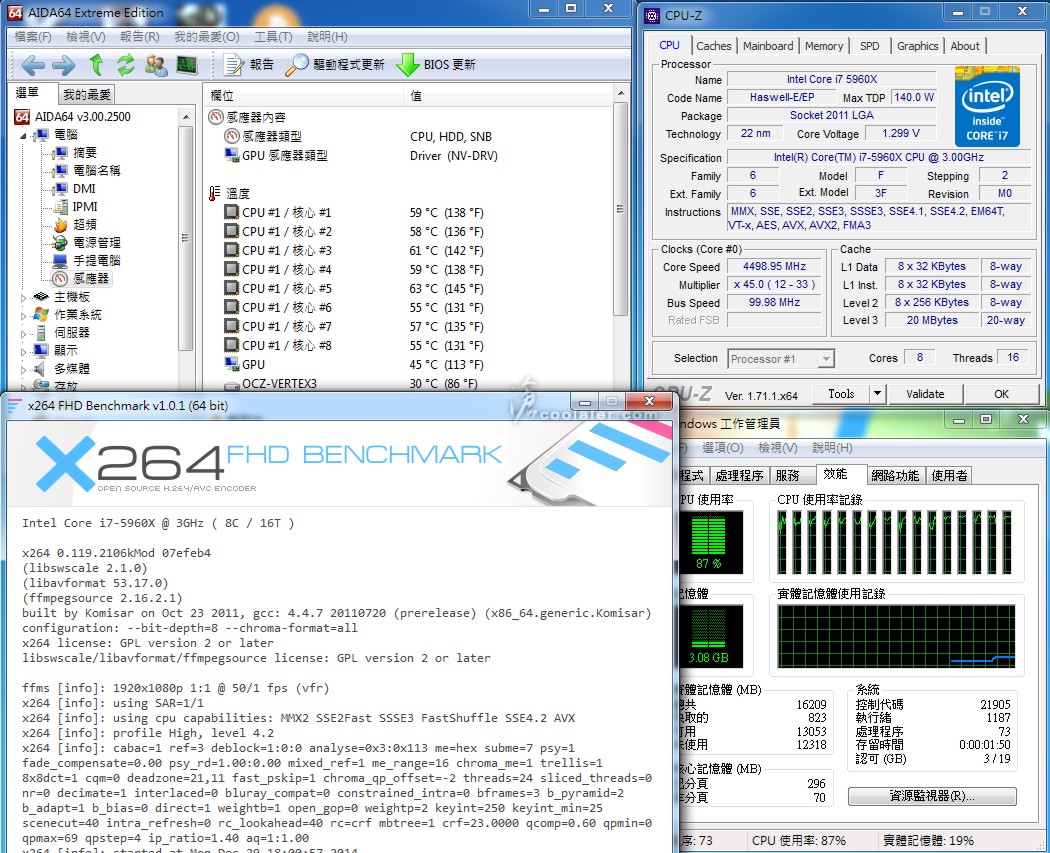Click 資源監視器(R)... button in Task Manager
The image size is (1050, 853).
pyautogui.click(x=931, y=796)
